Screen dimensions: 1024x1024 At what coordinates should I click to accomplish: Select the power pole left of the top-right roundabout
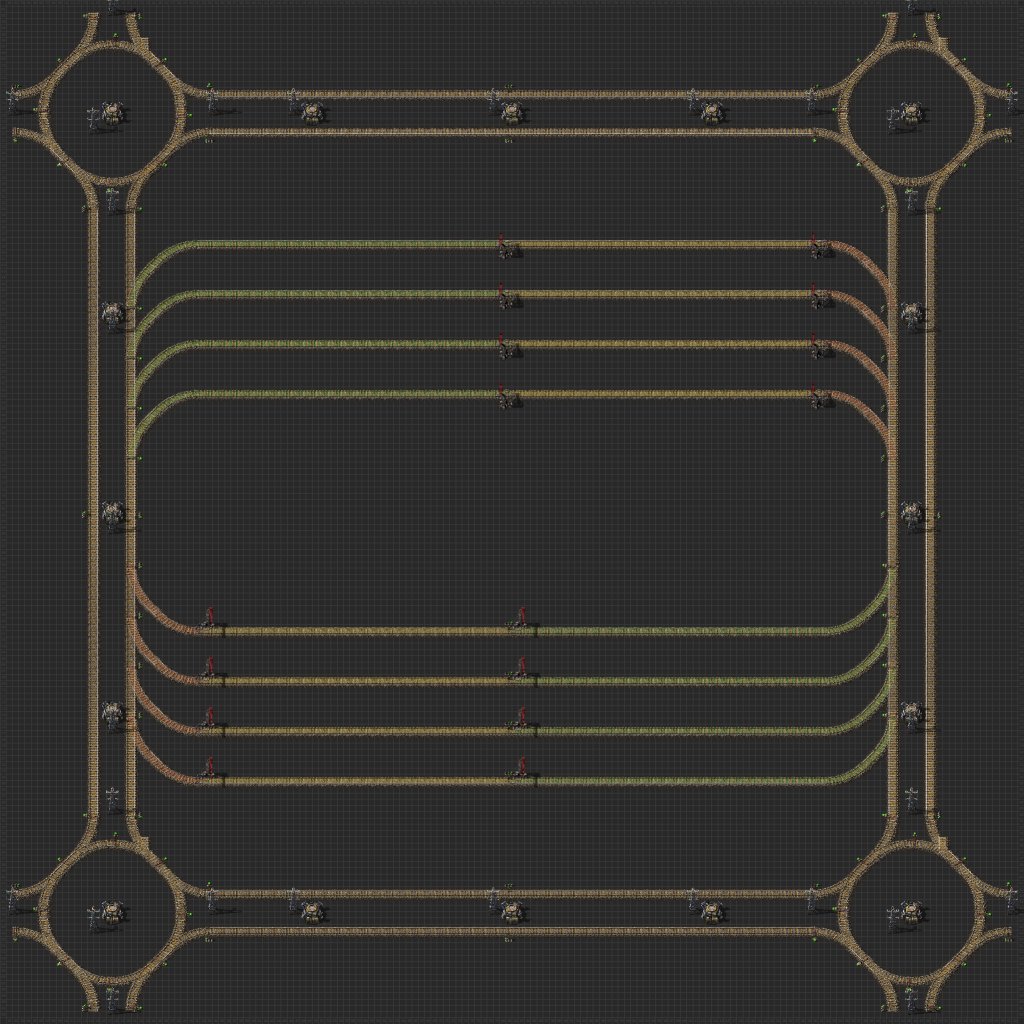811,101
